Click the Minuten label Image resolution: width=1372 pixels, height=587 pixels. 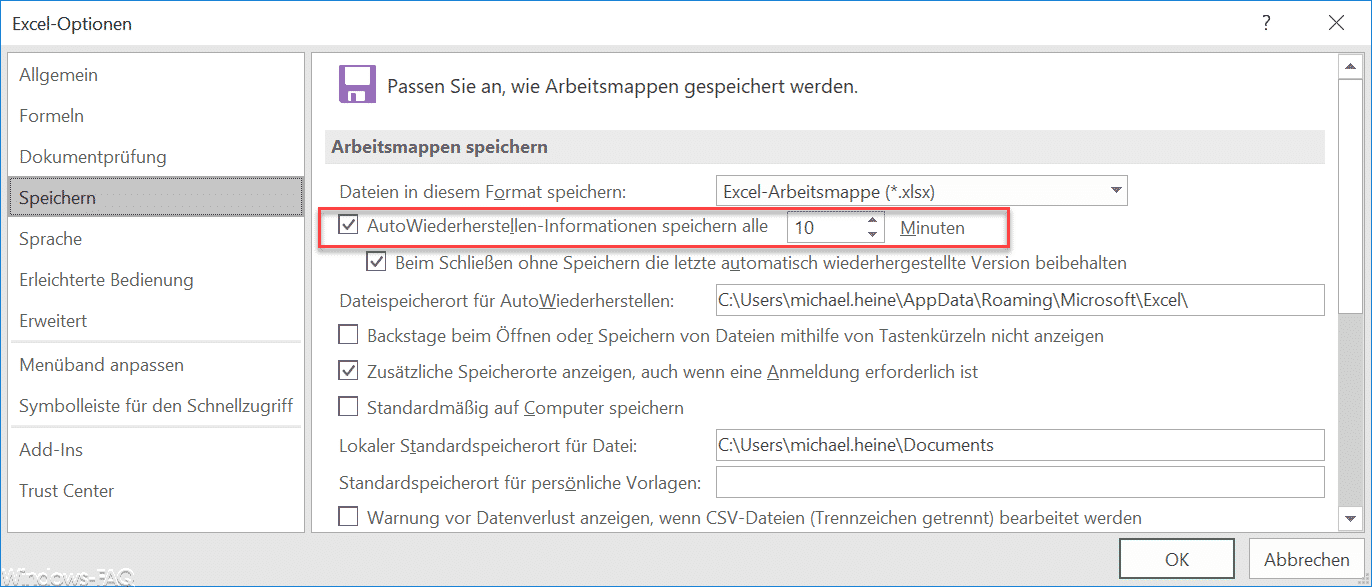[932, 228]
